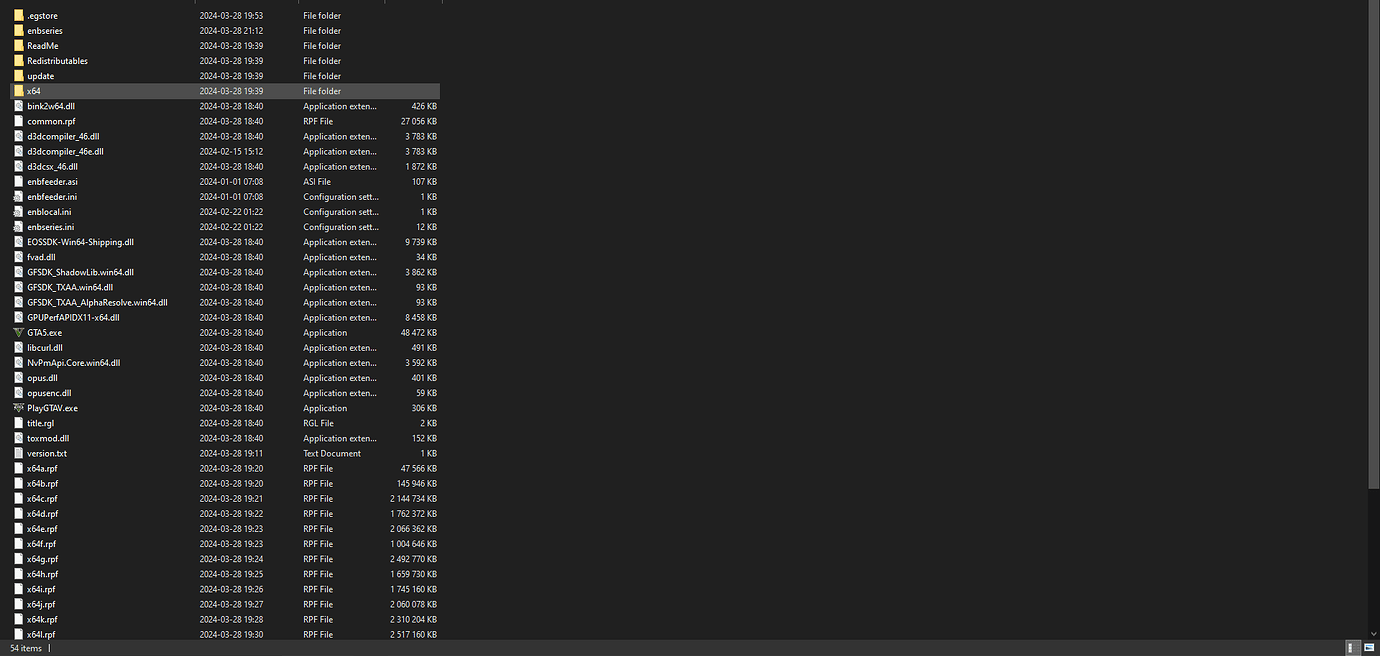Switch to details view in status bar
This screenshot has width=1380, height=656.
coord(1351,648)
